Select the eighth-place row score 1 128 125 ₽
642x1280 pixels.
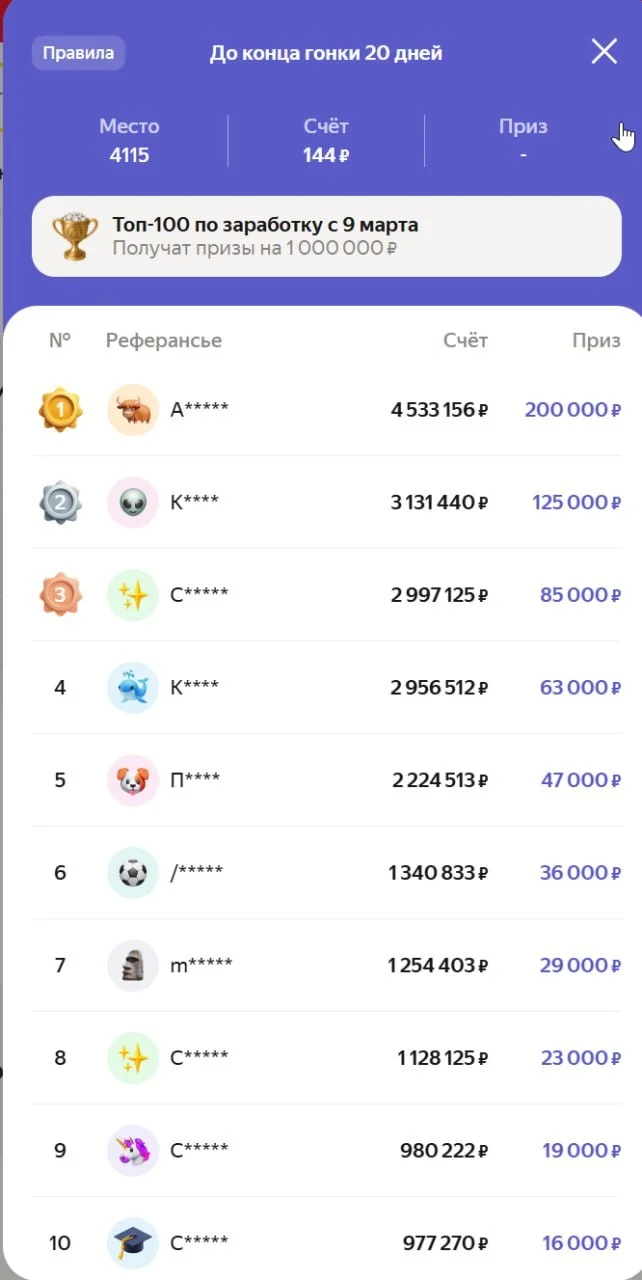pyautogui.click(x=438, y=1058)
